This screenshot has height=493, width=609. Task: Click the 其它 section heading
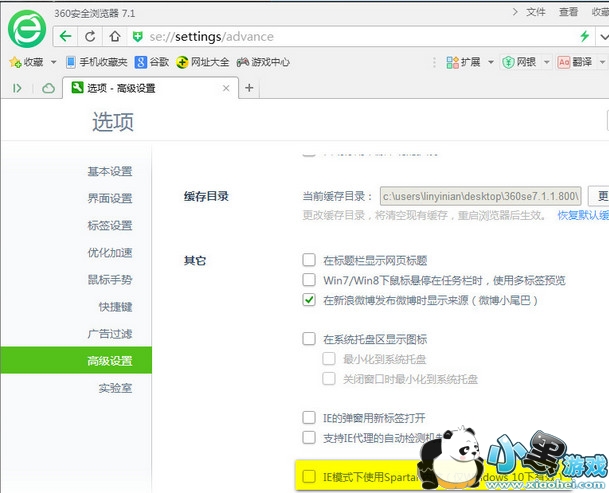tap(195, 260)
